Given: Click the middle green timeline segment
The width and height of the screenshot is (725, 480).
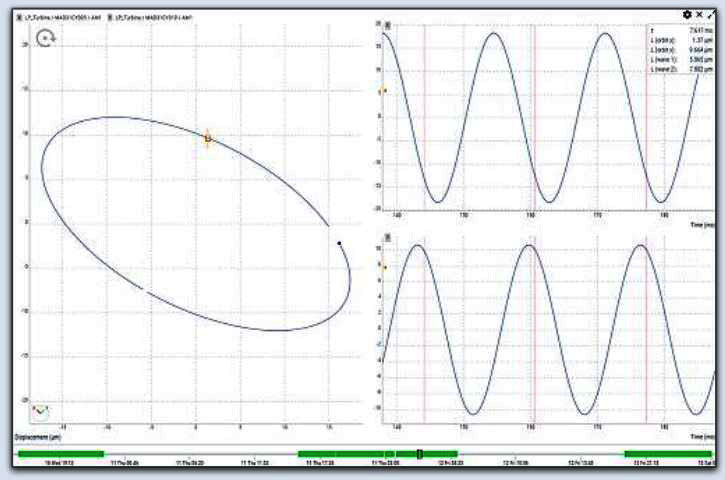Looking at the screenshot, I should (340, 454).
